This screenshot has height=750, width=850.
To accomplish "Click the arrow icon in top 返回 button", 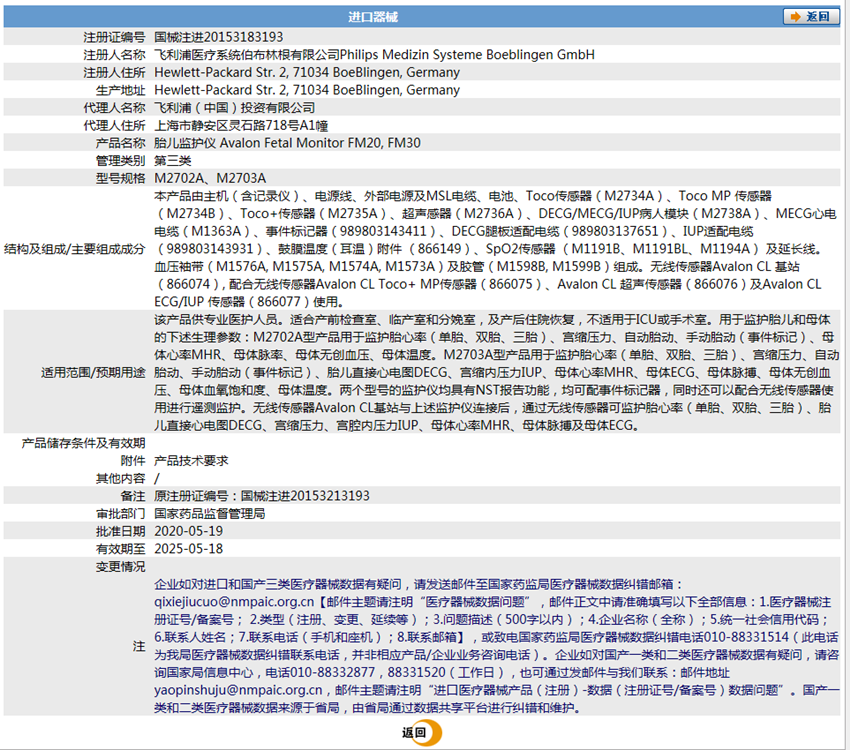I will click(x=794, y=16).
